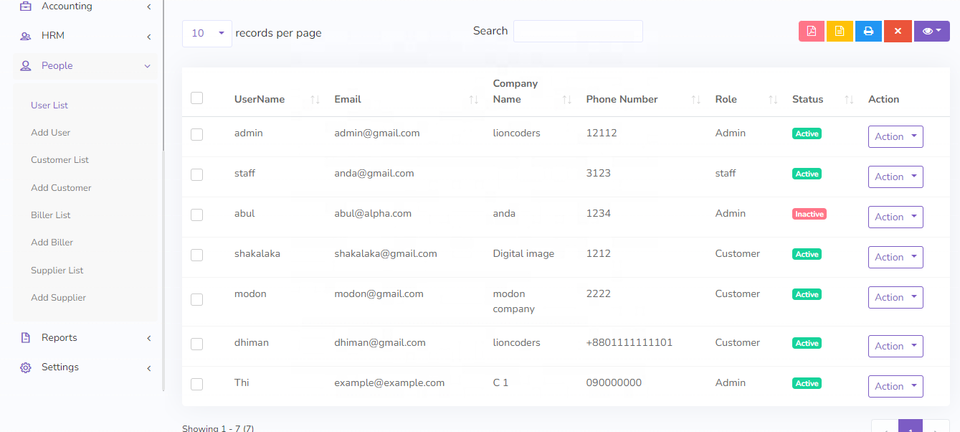Go to Customer List in sidebar
The image size is (960, 432).
coord(60,160)
